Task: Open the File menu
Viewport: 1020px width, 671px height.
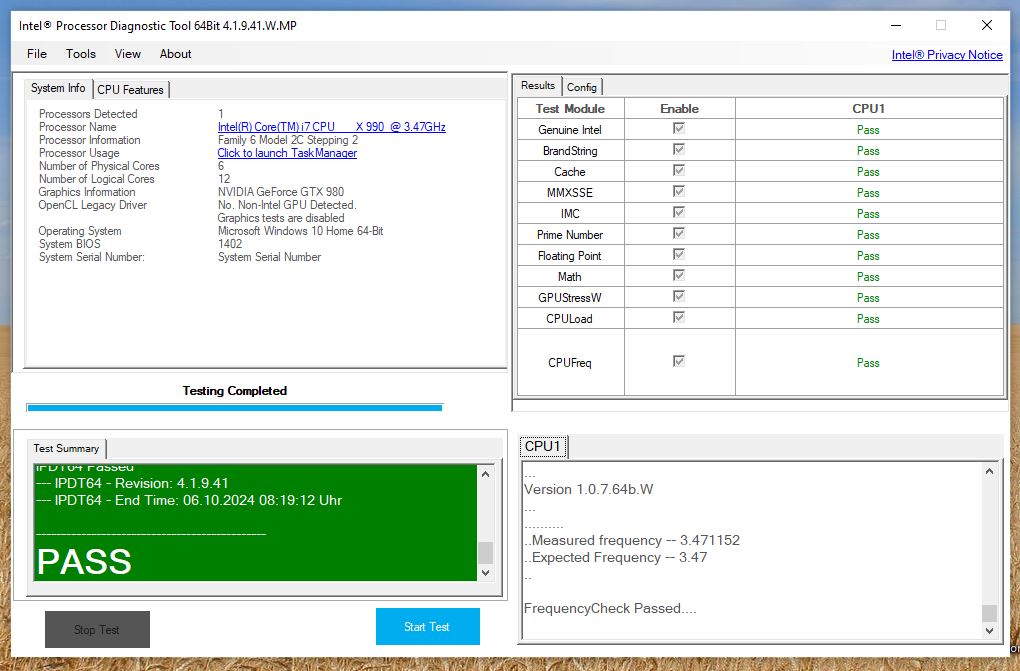Action: click(x=36, y=54)
